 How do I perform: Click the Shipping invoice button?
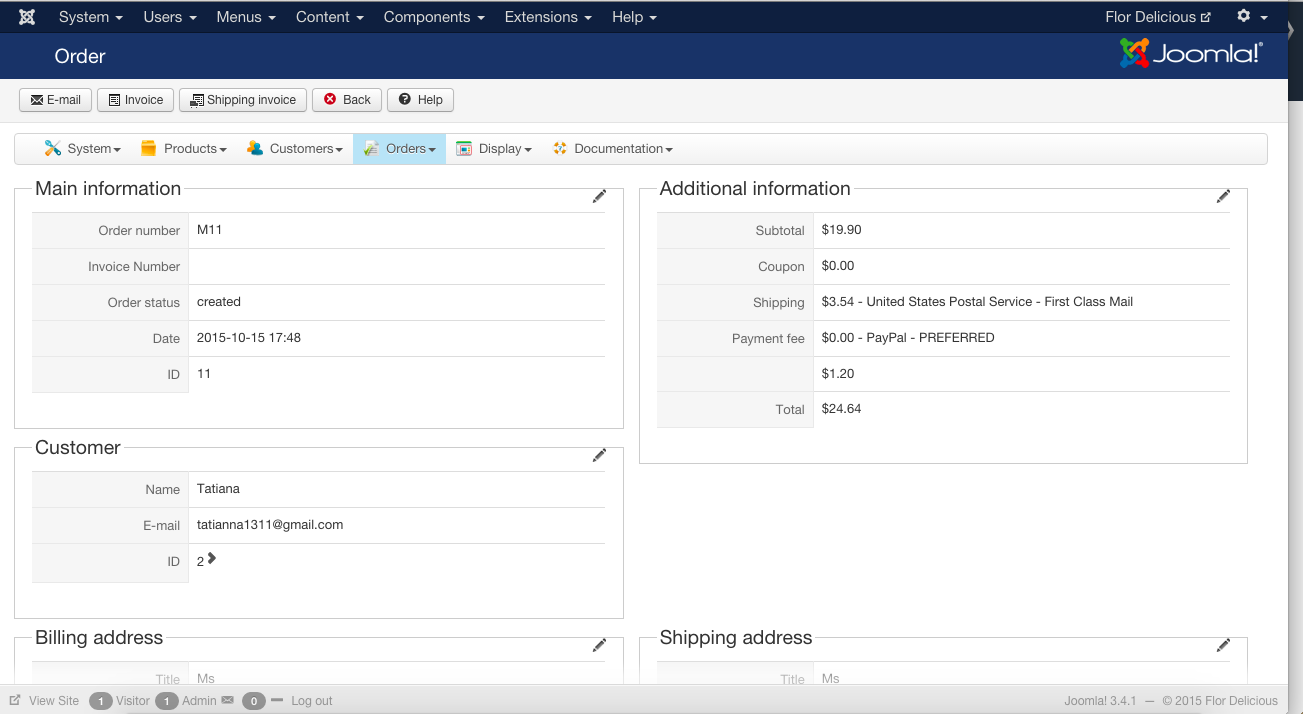tap(243, 100)
